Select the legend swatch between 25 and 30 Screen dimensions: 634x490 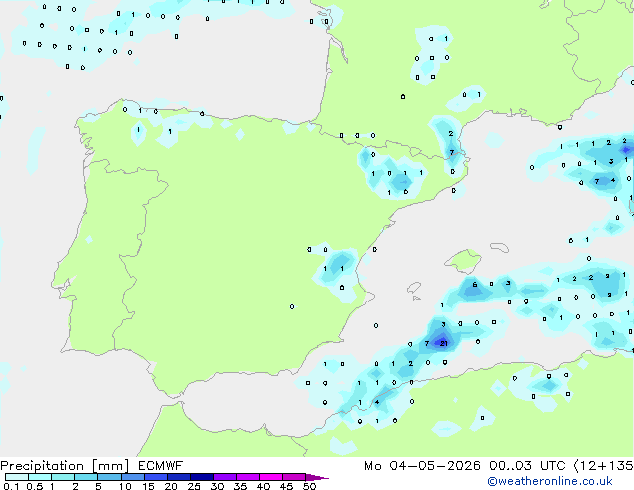pyautogui.click(x=202, y=477)
